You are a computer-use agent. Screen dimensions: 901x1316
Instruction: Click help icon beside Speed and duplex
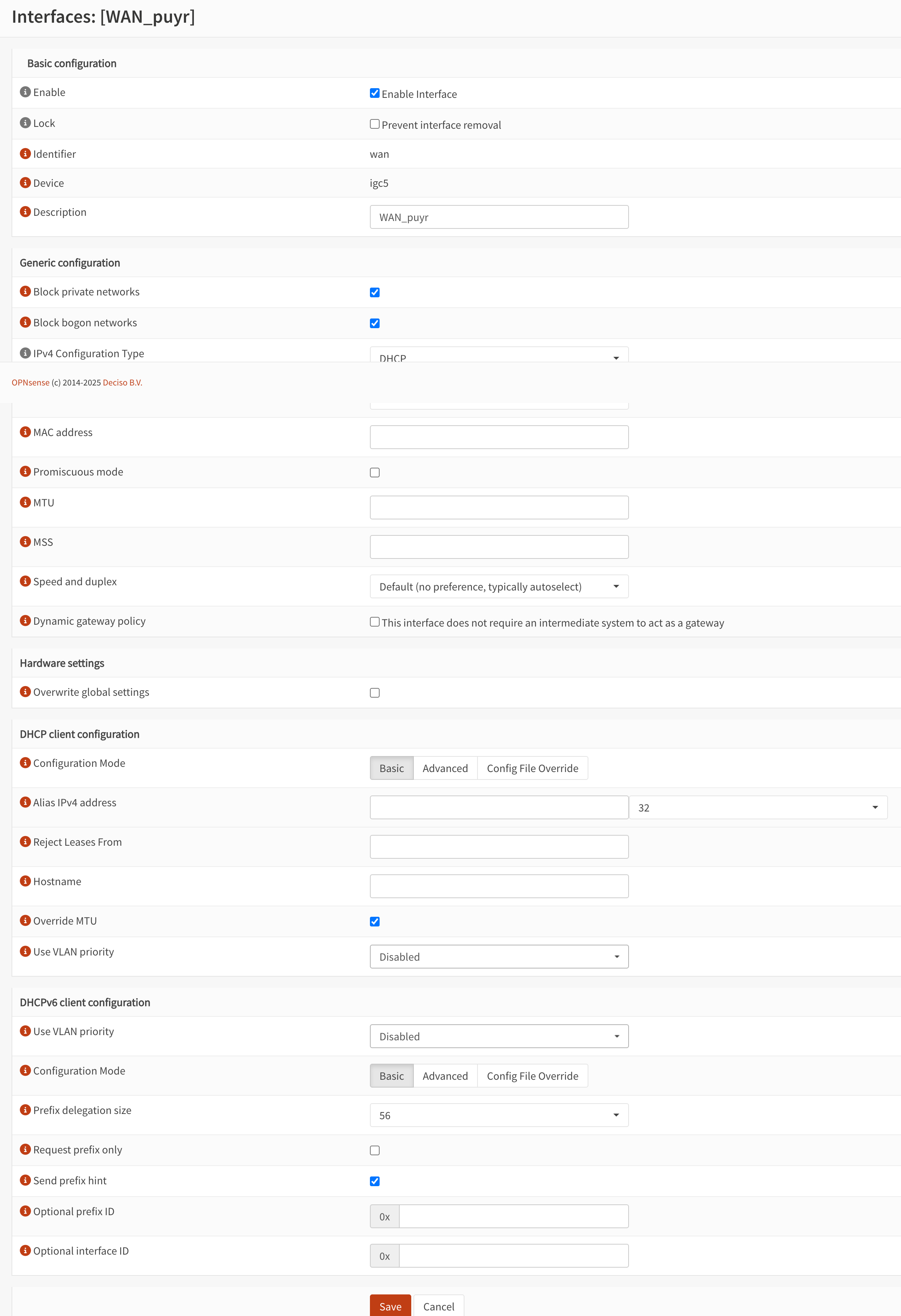tap(25, 581)
